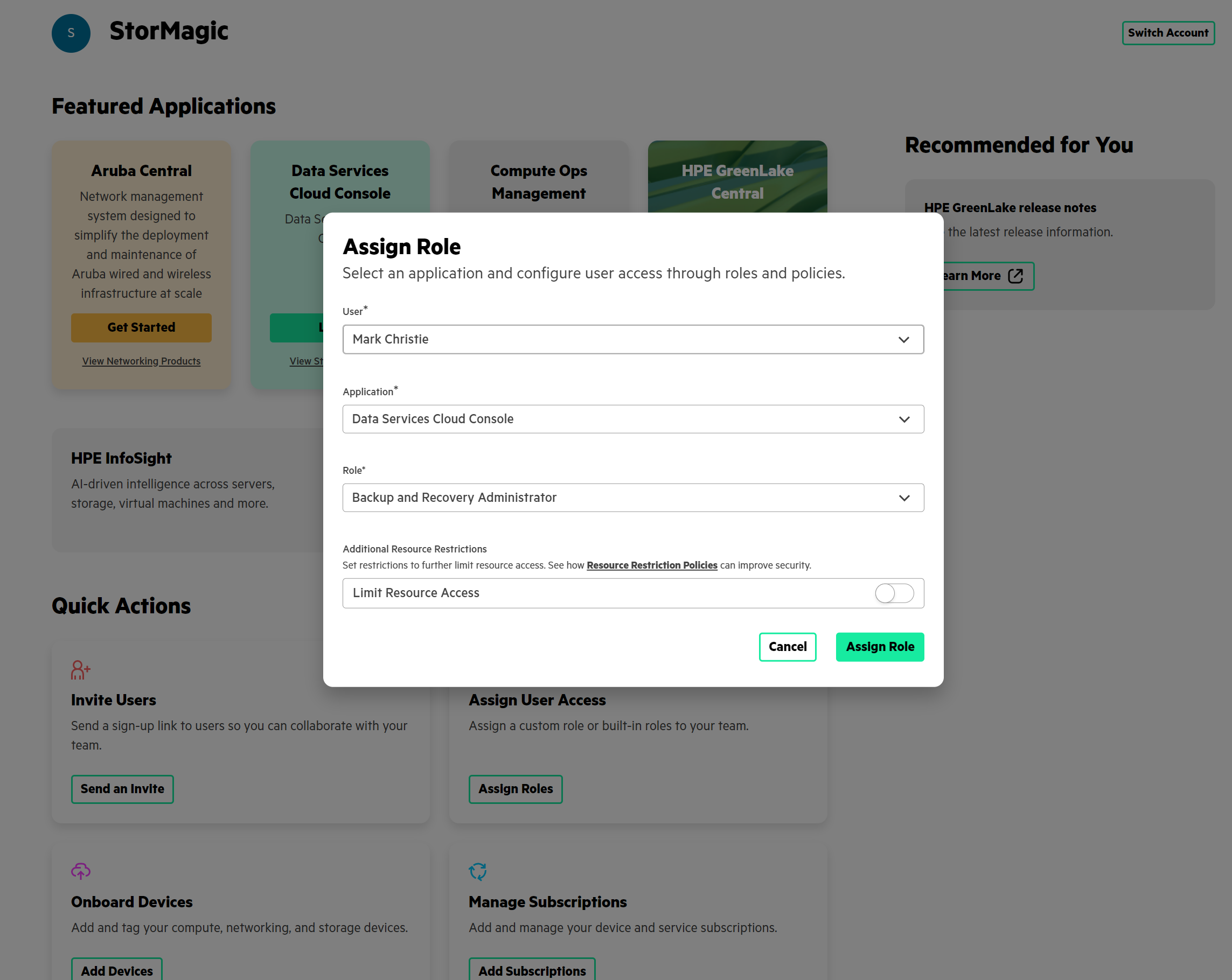Click the chevron in the User field

903,340
